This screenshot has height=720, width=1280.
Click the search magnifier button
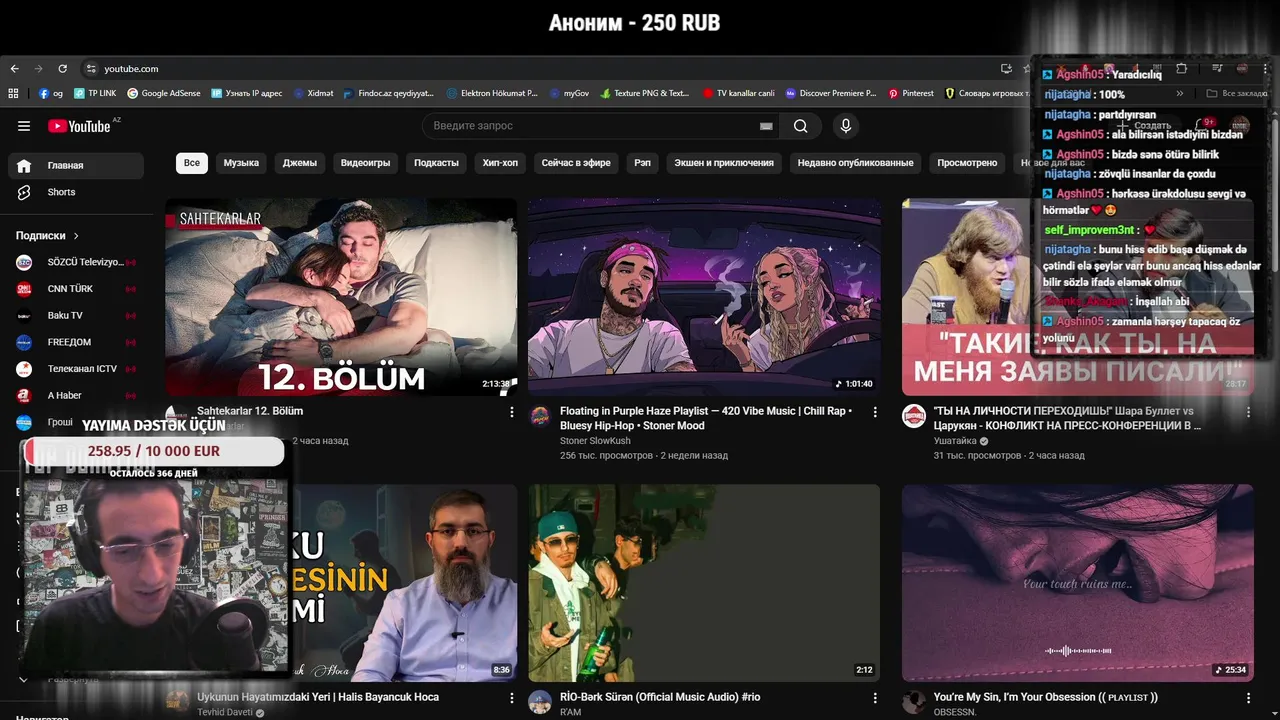tap(801, 126)
